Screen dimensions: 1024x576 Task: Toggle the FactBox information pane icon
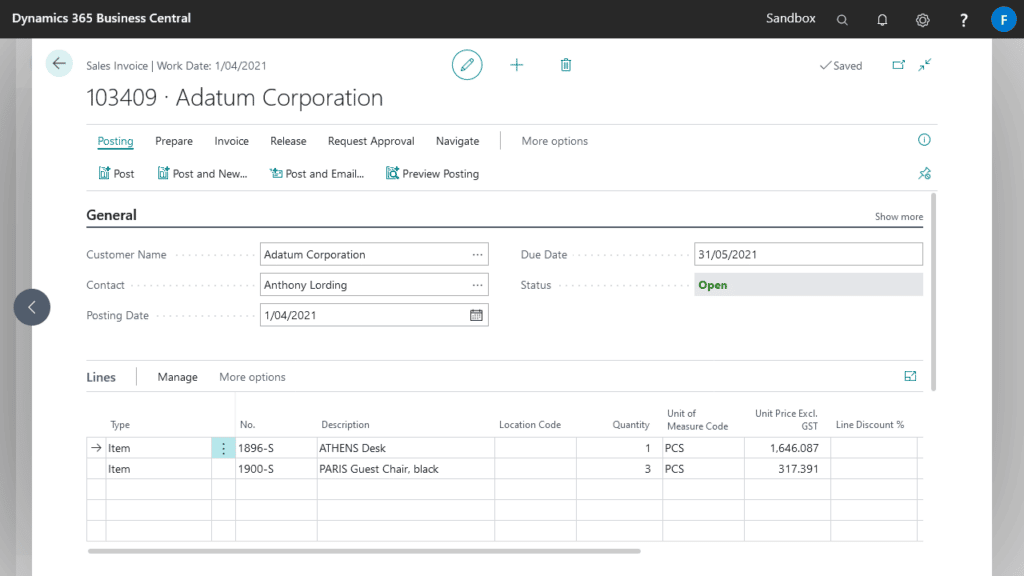(x=924, y=141)
